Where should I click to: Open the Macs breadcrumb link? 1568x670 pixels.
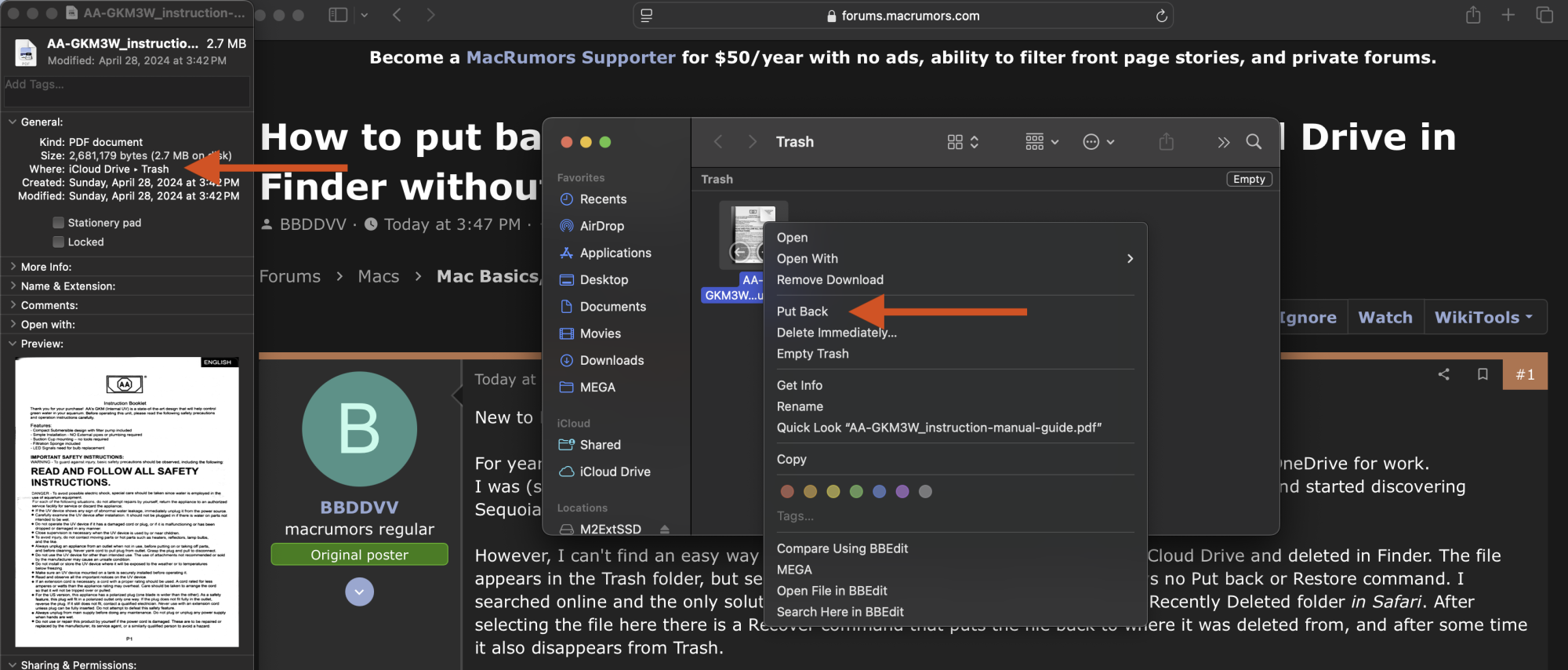pos(379,276)
